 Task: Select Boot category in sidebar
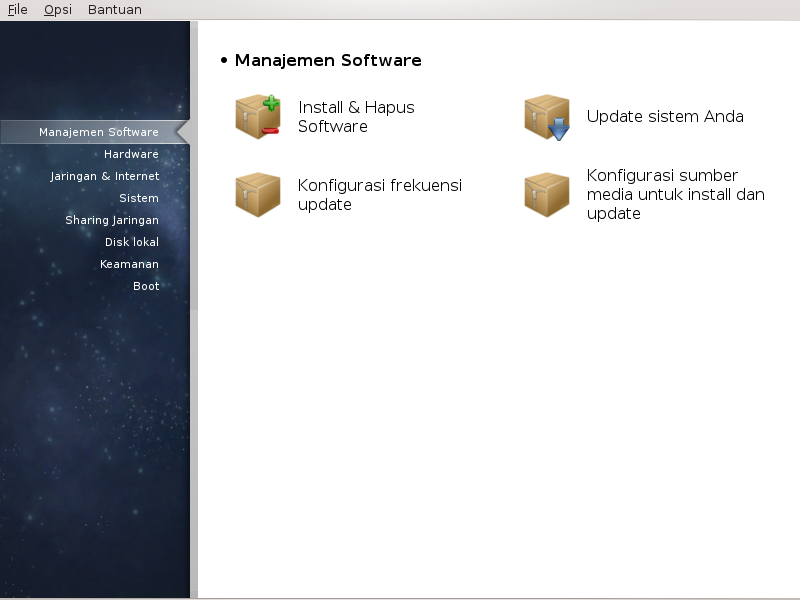click(x=146, y=286)
